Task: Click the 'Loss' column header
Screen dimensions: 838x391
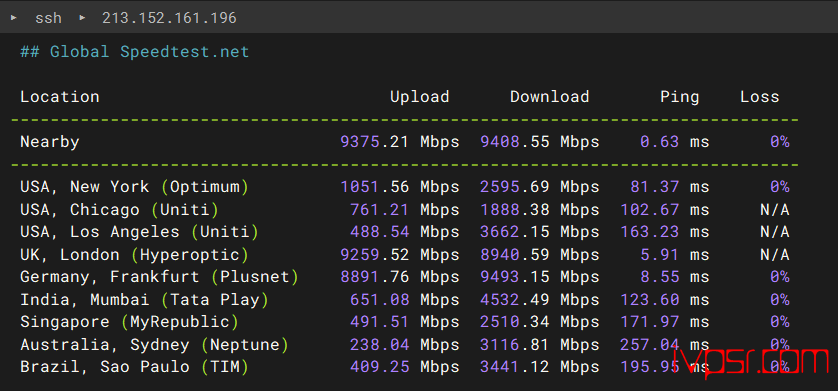Action: coord(759,97)
